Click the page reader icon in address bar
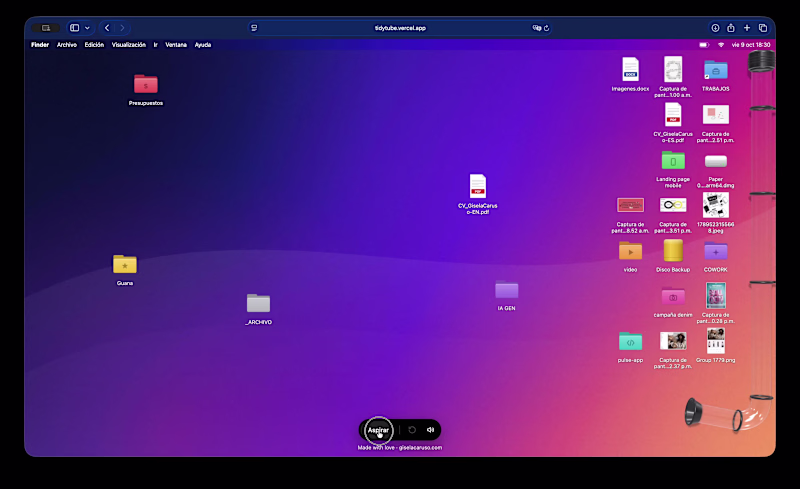The image size is (800, 489). 254,28
